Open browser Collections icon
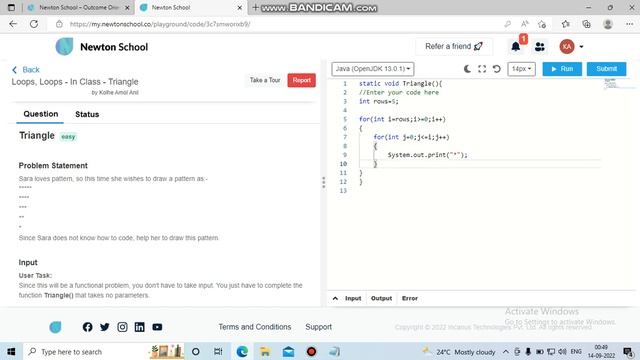This screenshot has width=640, height=360. click(x=587, y=24)
